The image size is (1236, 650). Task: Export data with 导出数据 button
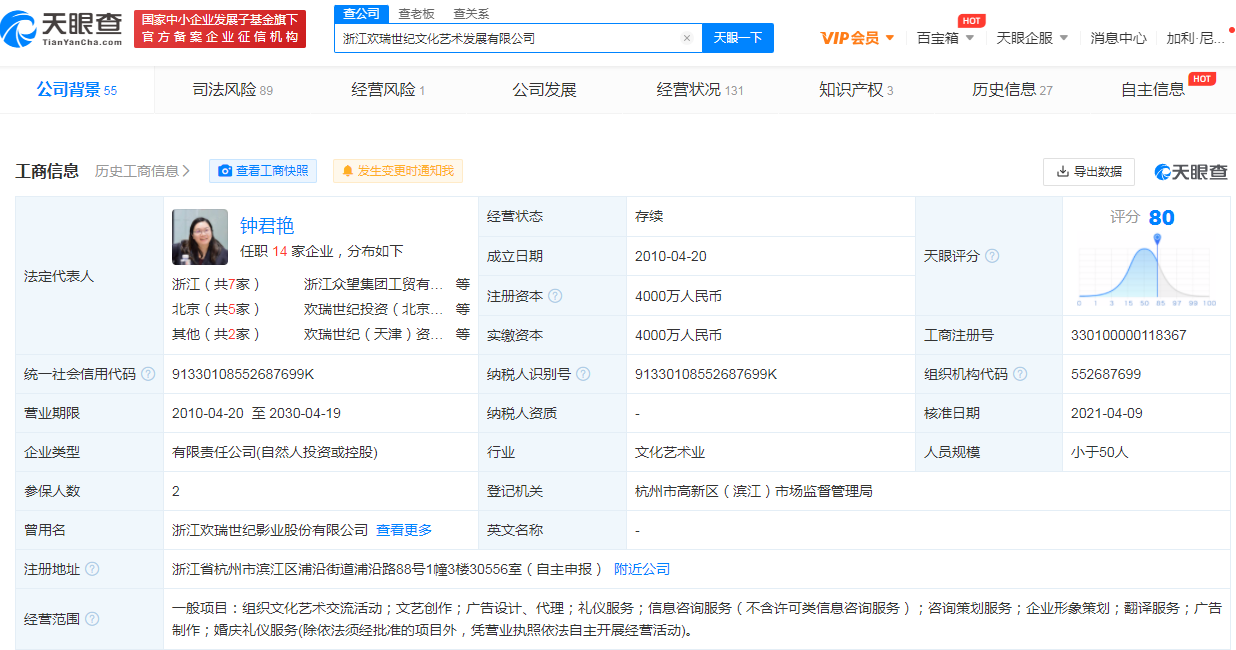pyautogui.click(x=1089, y=172)
